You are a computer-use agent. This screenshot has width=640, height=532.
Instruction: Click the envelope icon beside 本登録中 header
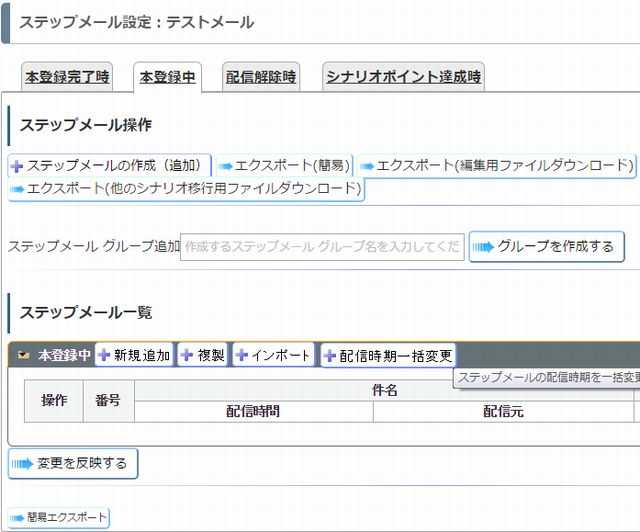24,355
